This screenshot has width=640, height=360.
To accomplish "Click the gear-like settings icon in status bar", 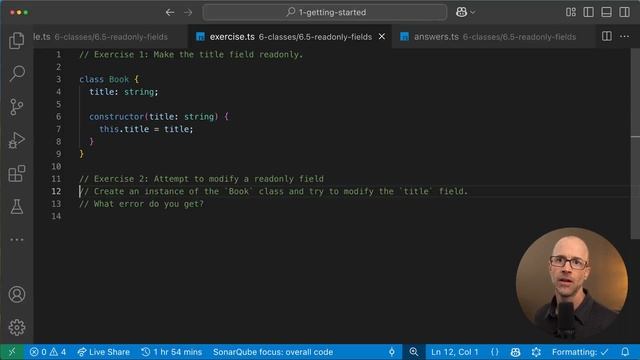I will pos(536,352).
